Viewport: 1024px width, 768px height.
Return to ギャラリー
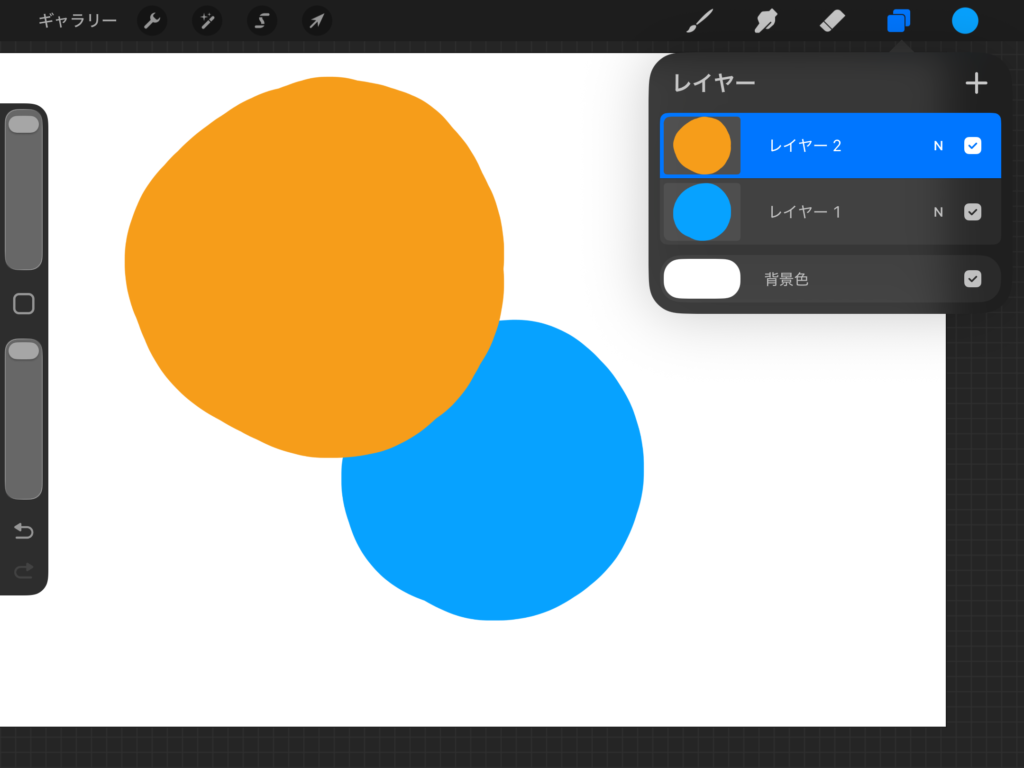[77, 21]
